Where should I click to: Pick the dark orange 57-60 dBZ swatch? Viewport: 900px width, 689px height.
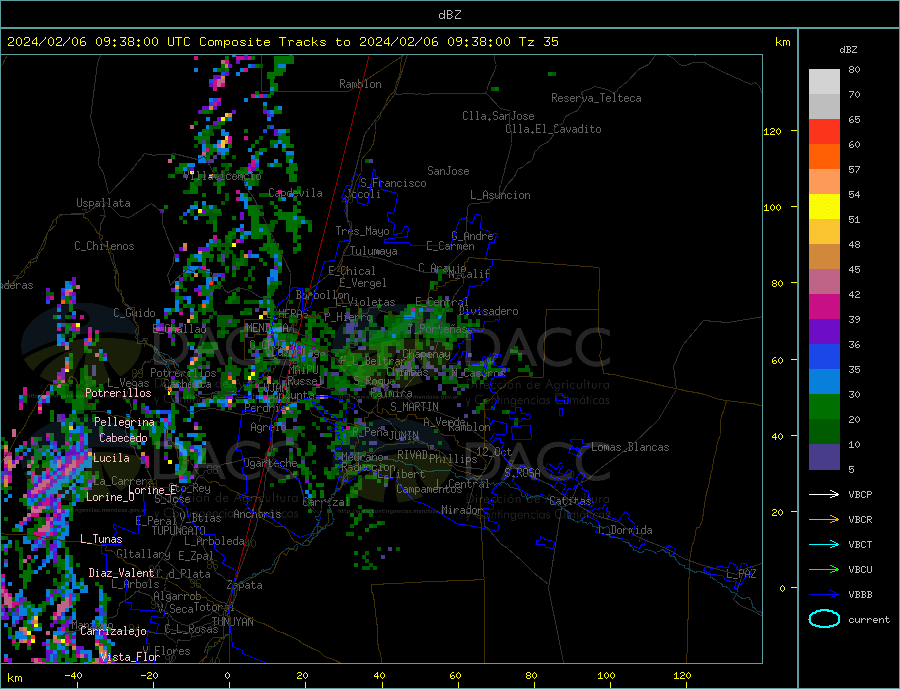coord(824,157)
